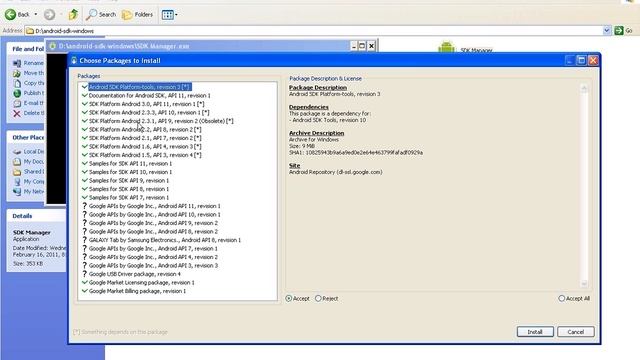
Task: Choose the Reject radio button
Action: point(318,299)
